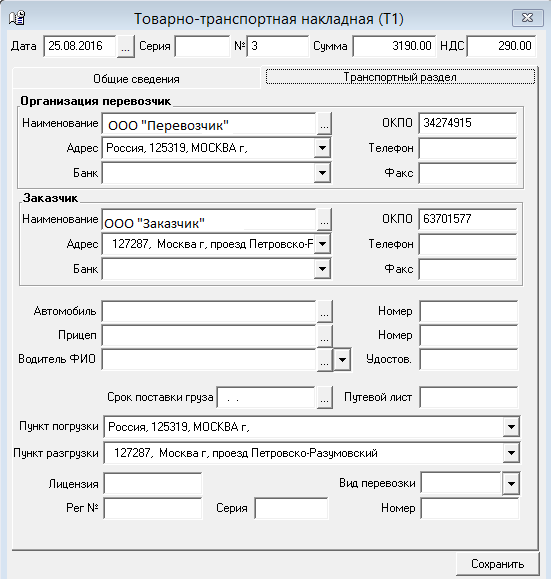The image size is (551, 579).
Task: Click the Сохранить button
Action: click(x=497, y=564)
